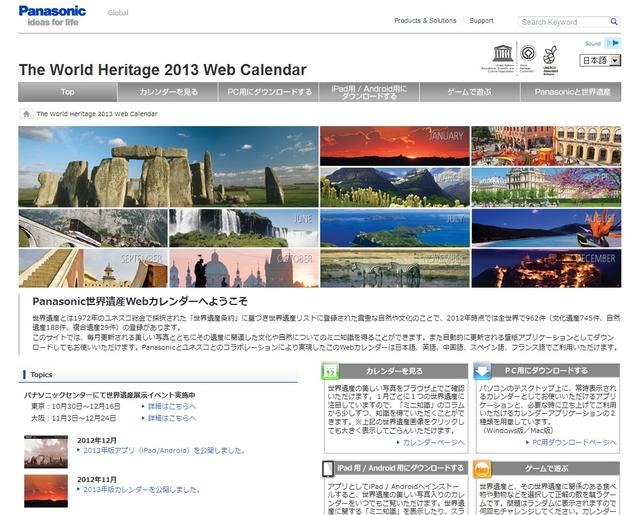The image size is (640, 515).
Task: Open the JUNE waterfalls thumbnail
Action: (244, 228)
